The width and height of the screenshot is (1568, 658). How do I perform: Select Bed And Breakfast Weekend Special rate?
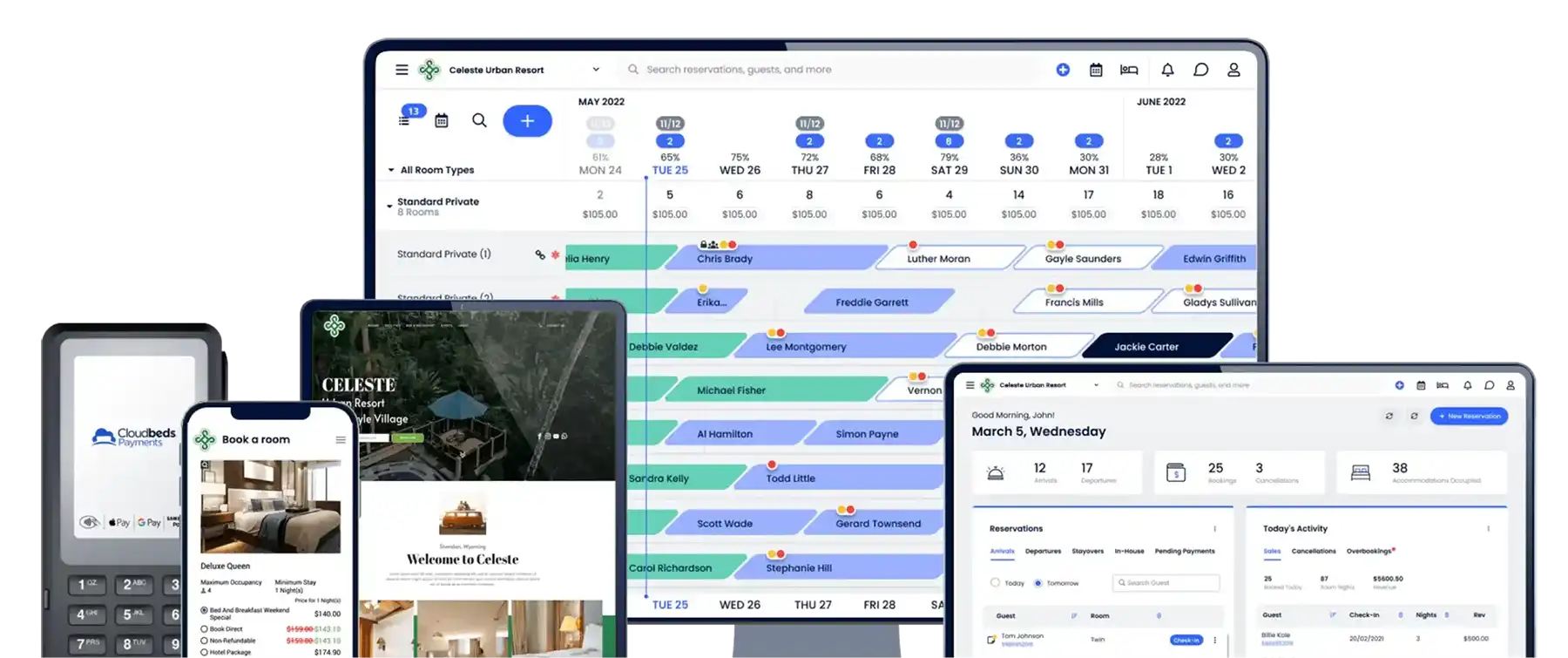[205, 610]
